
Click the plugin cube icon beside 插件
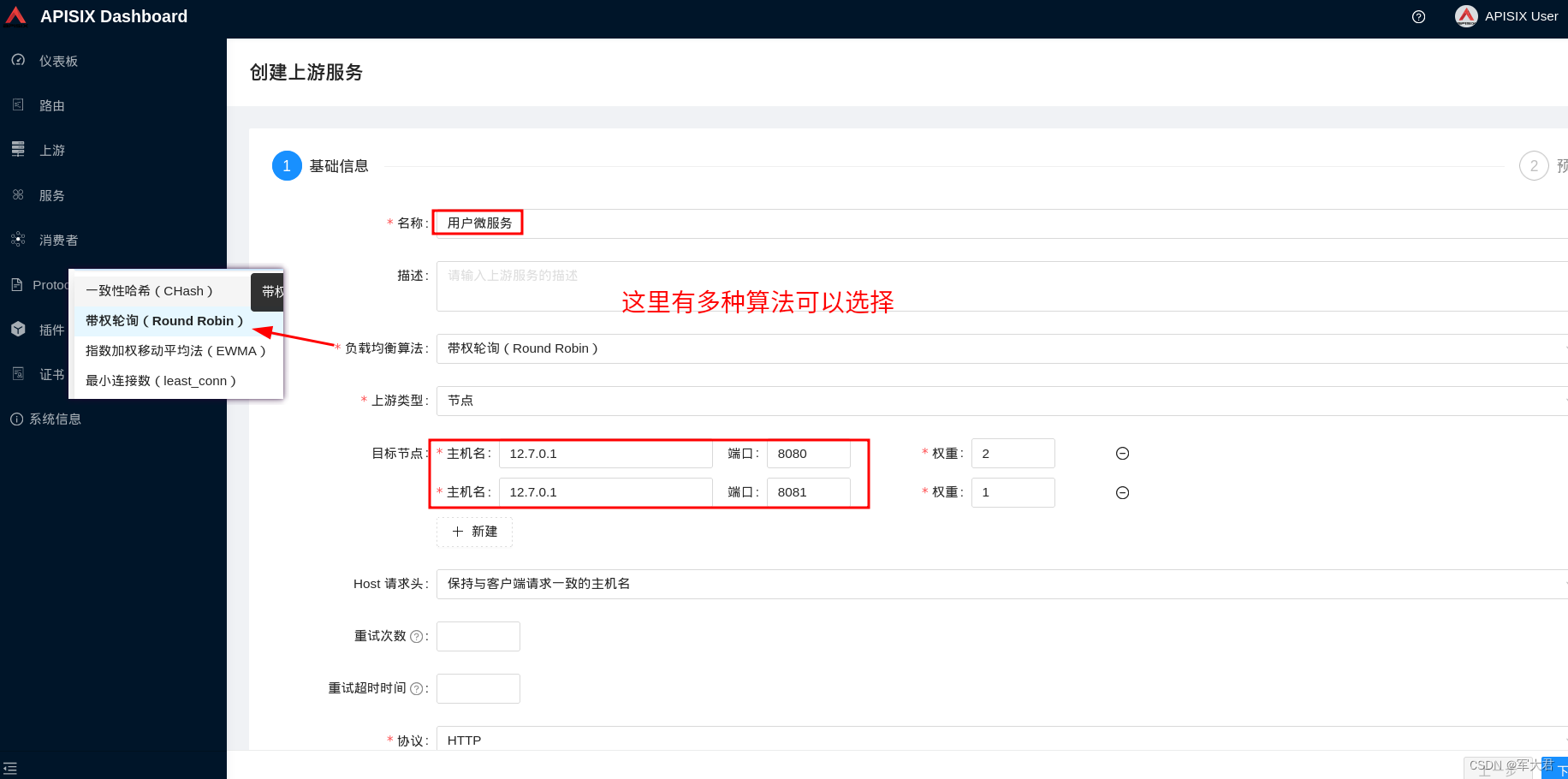click(x=18, y=329)
